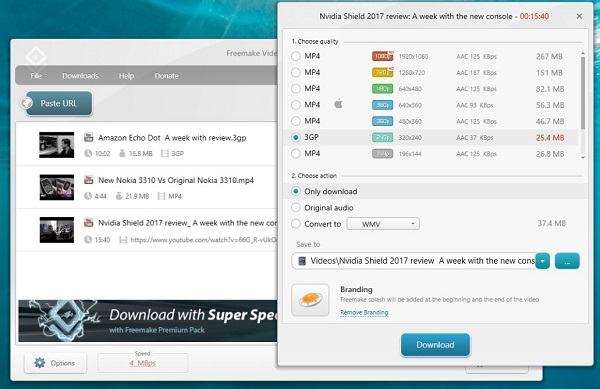Click the gear icon on Options button

[39, 363]
